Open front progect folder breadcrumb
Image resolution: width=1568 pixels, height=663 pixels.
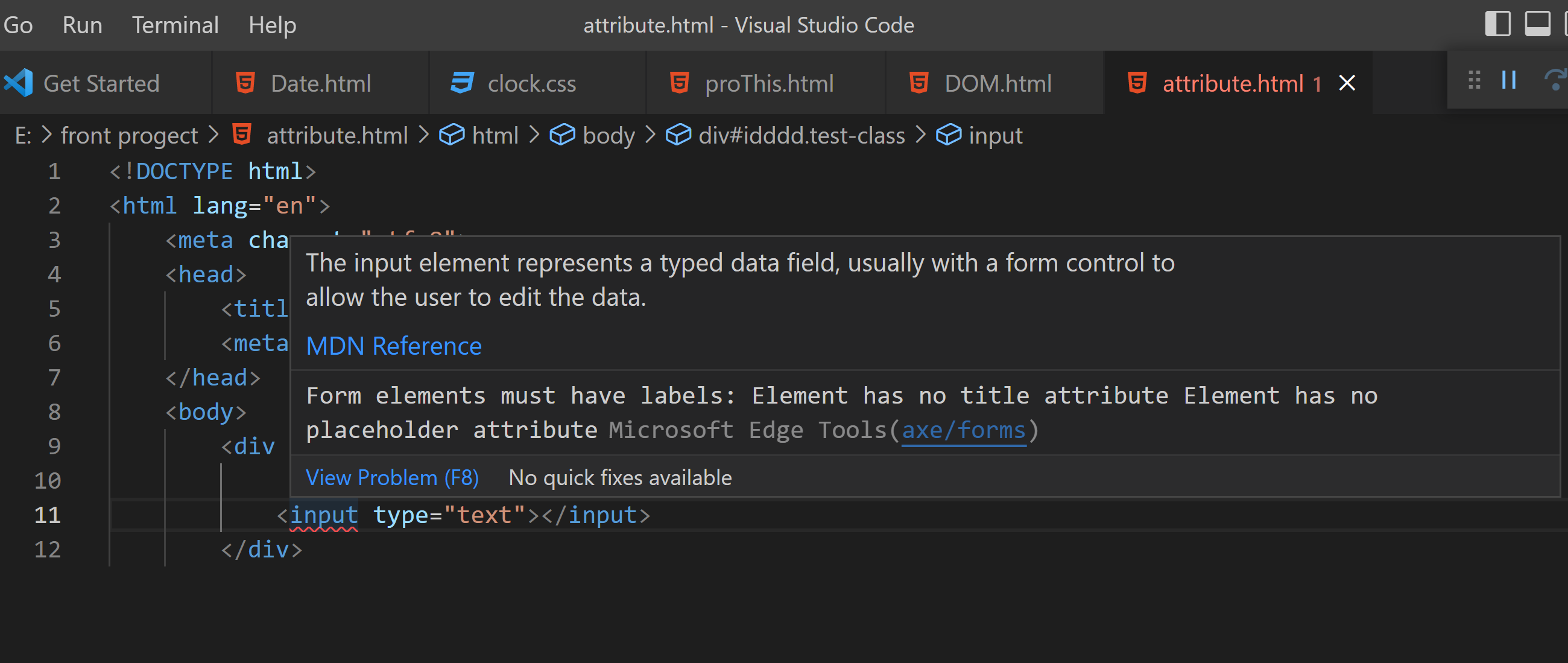129,135
